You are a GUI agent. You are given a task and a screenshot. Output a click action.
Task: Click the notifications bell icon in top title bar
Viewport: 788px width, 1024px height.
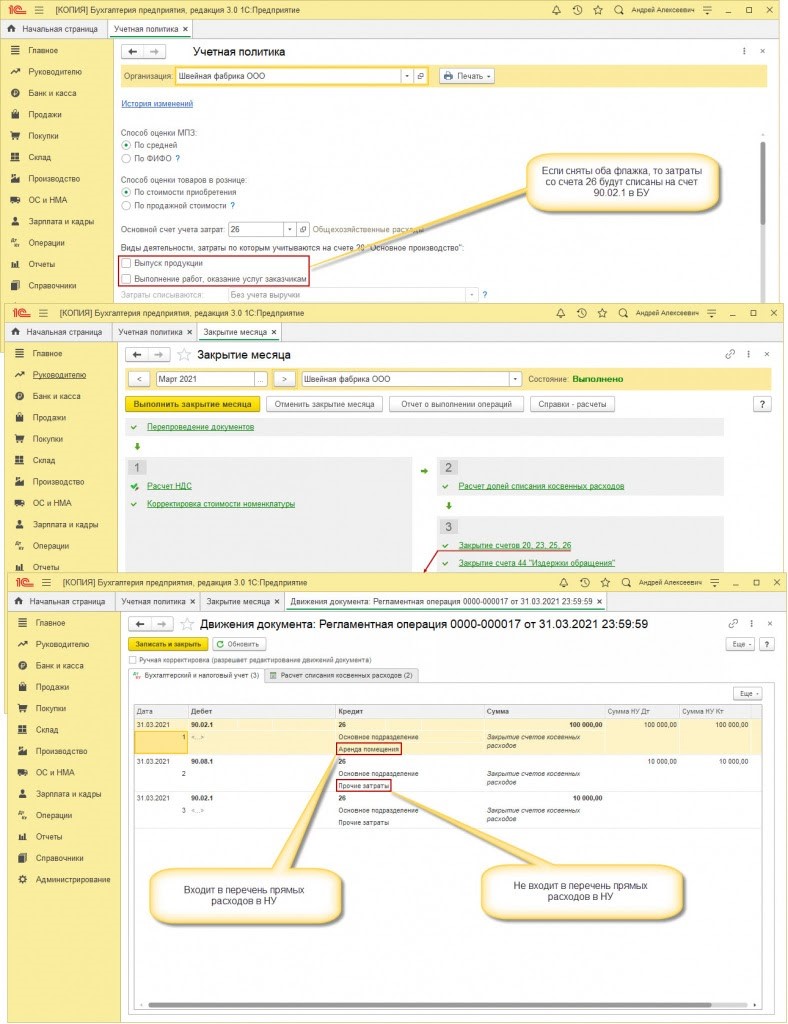click(x=556, y=9)
